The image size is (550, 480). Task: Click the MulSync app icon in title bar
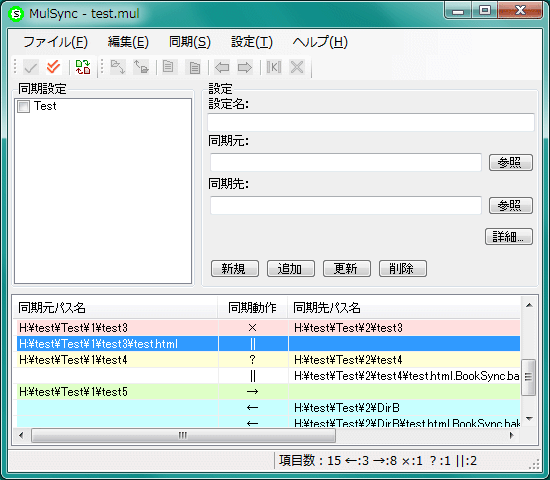(x=16, y=14)
